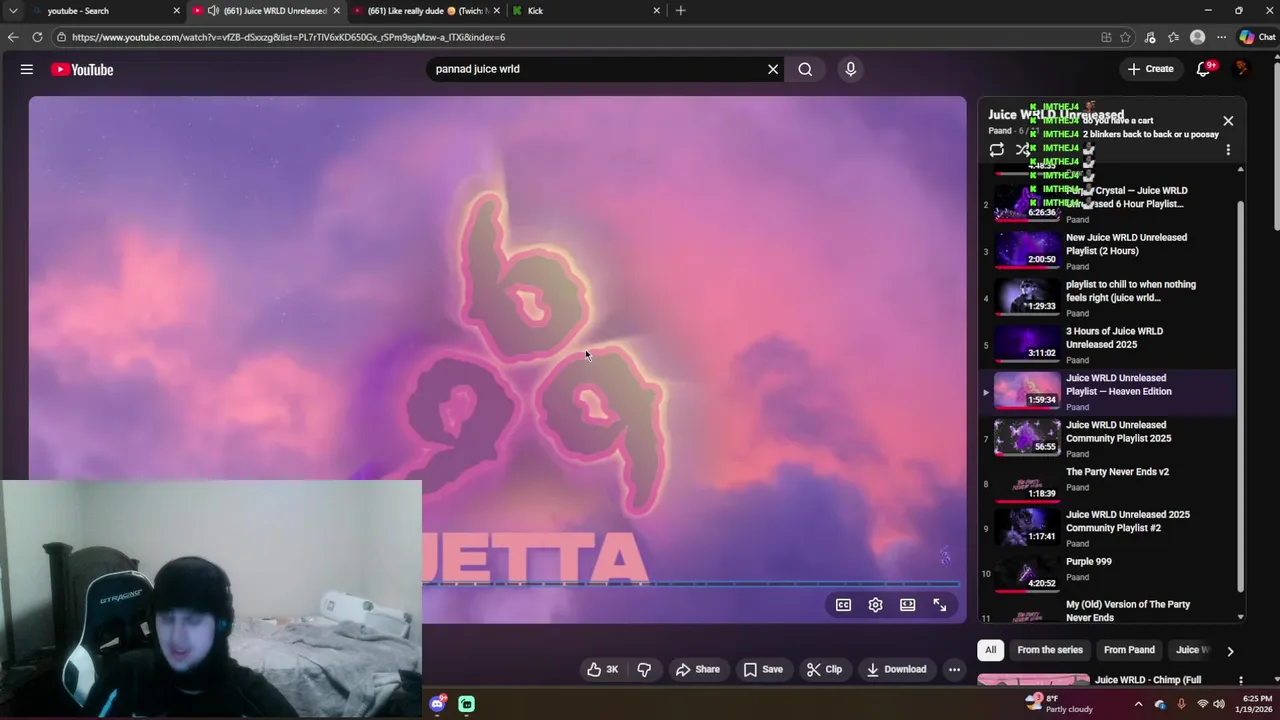Go to YouTube home via logo
This screenshot has width=1280, height=720.
point(82,69)
